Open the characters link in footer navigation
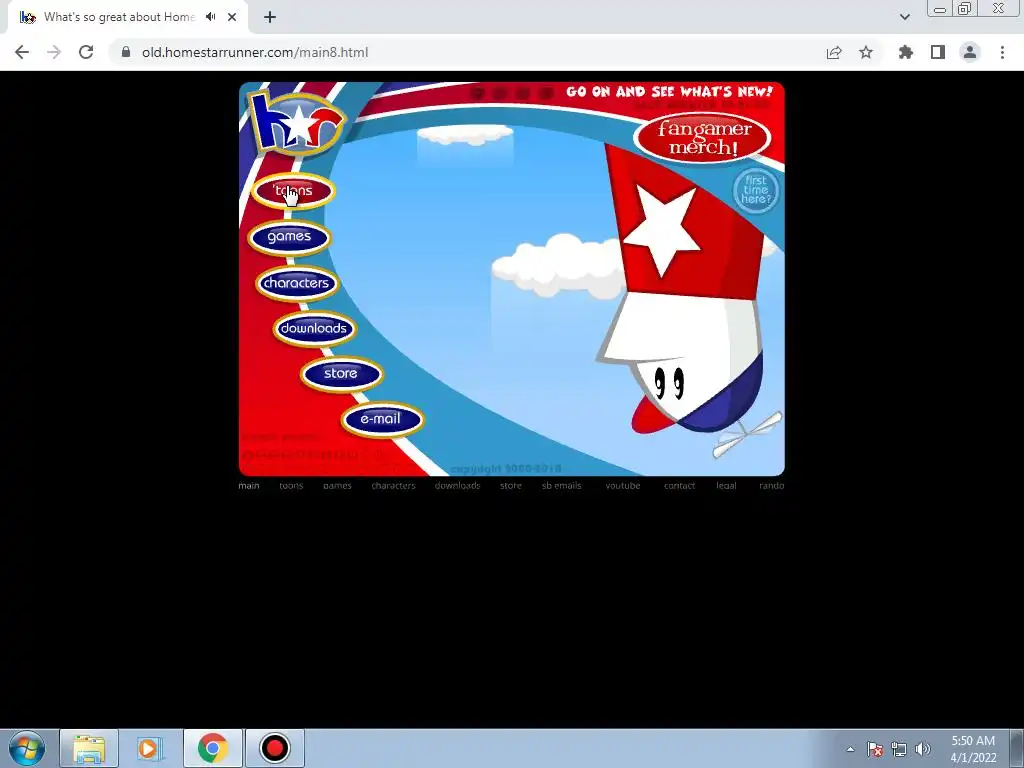Viewport: 1024px width, 768px height. (393, 485)
